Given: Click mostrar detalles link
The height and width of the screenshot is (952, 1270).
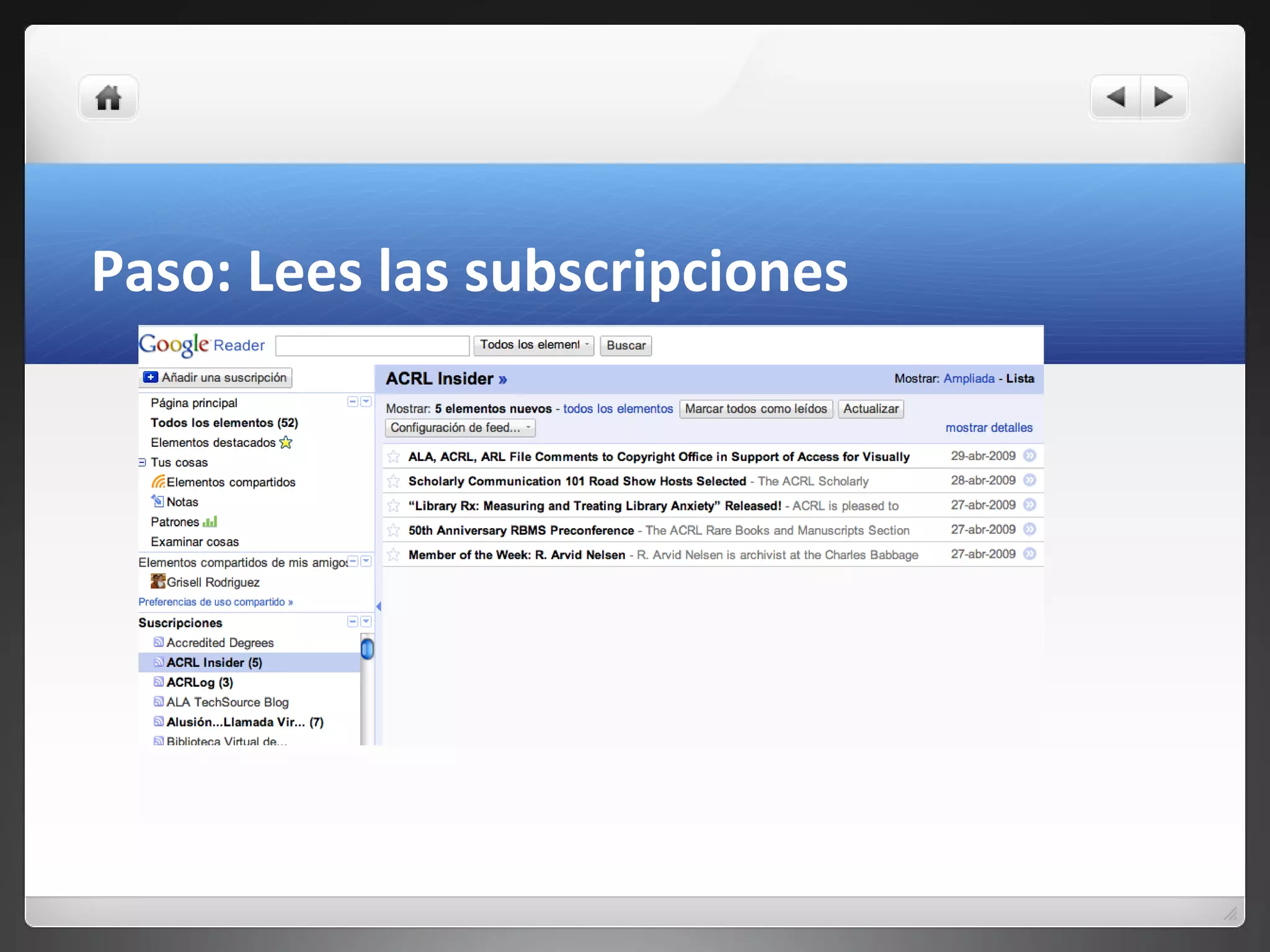Looking at the screenshot, I should (x=989, y=428).
